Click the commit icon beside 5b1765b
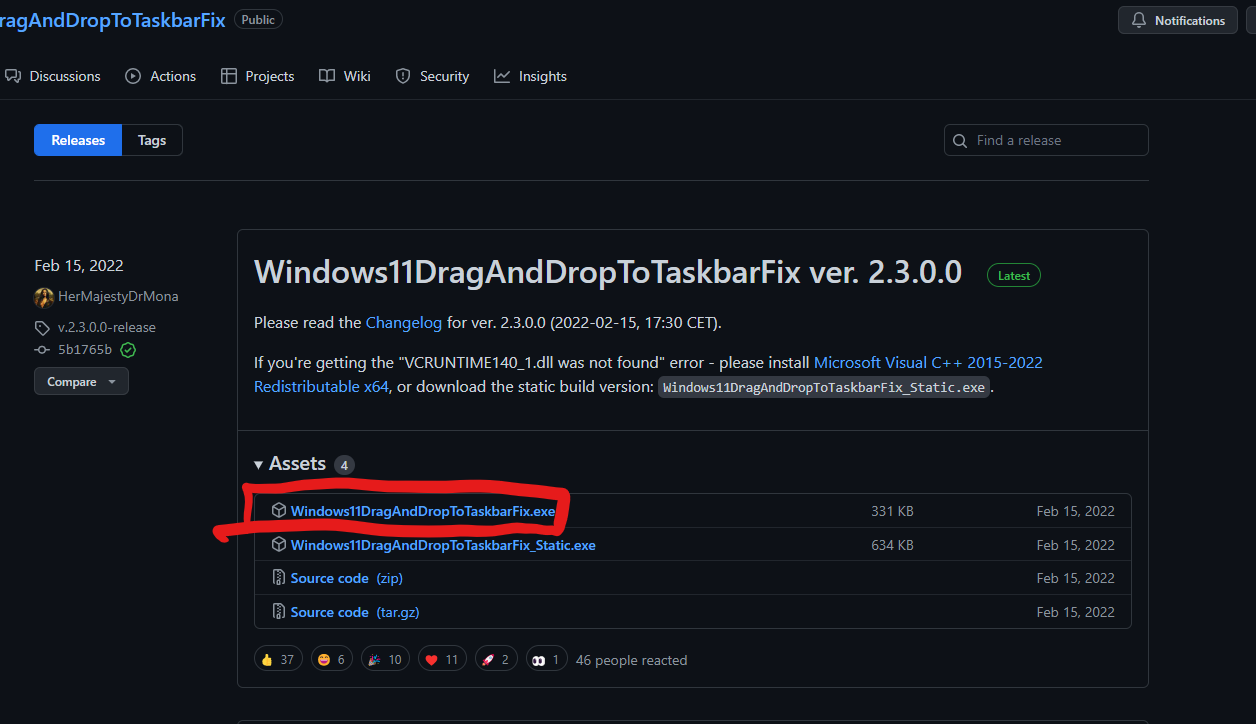Image resolution: width=1256 pixels, height=724 pixels. tap(42, 350)
